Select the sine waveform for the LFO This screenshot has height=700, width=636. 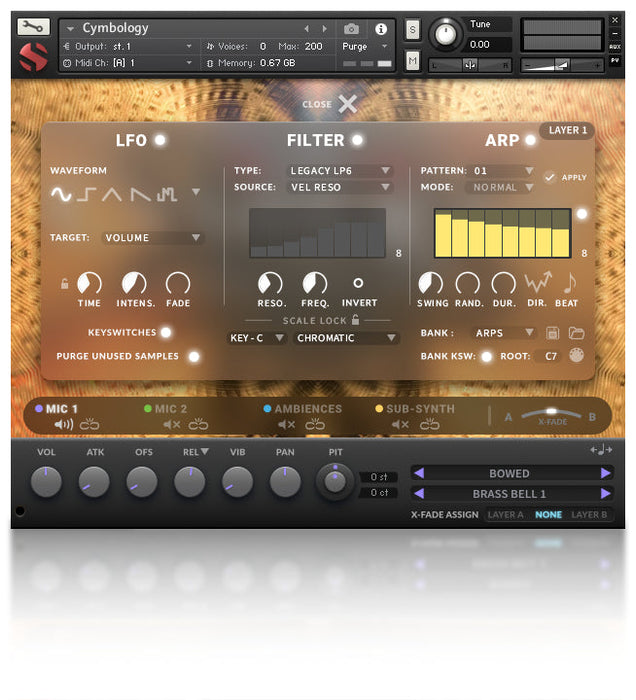tap(61, 194)
